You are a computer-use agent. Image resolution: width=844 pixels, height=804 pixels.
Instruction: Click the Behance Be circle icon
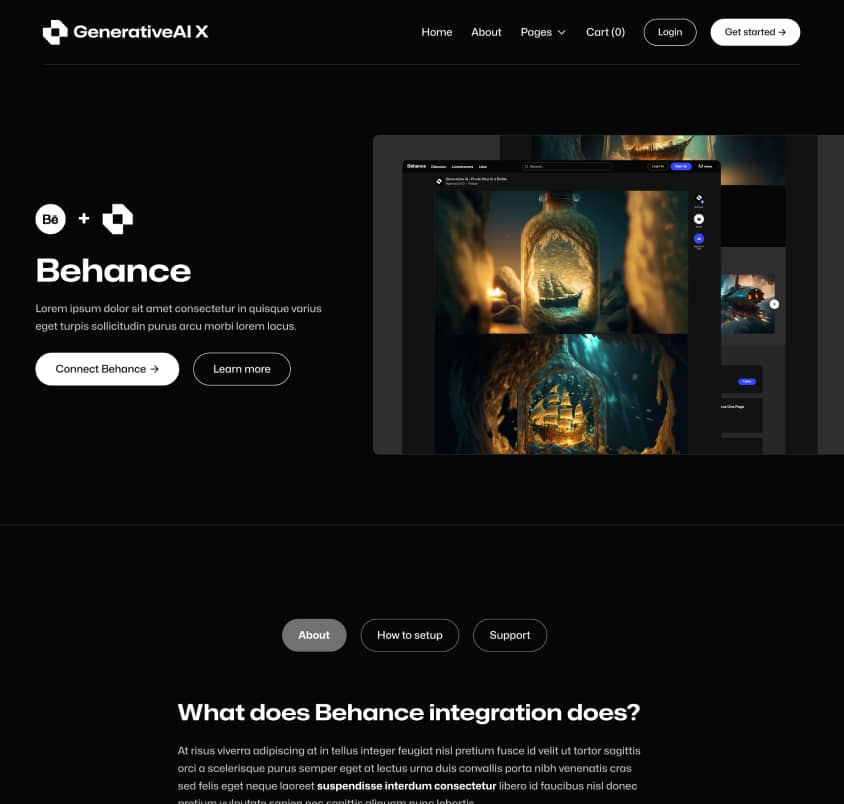[x=51, y=219]
